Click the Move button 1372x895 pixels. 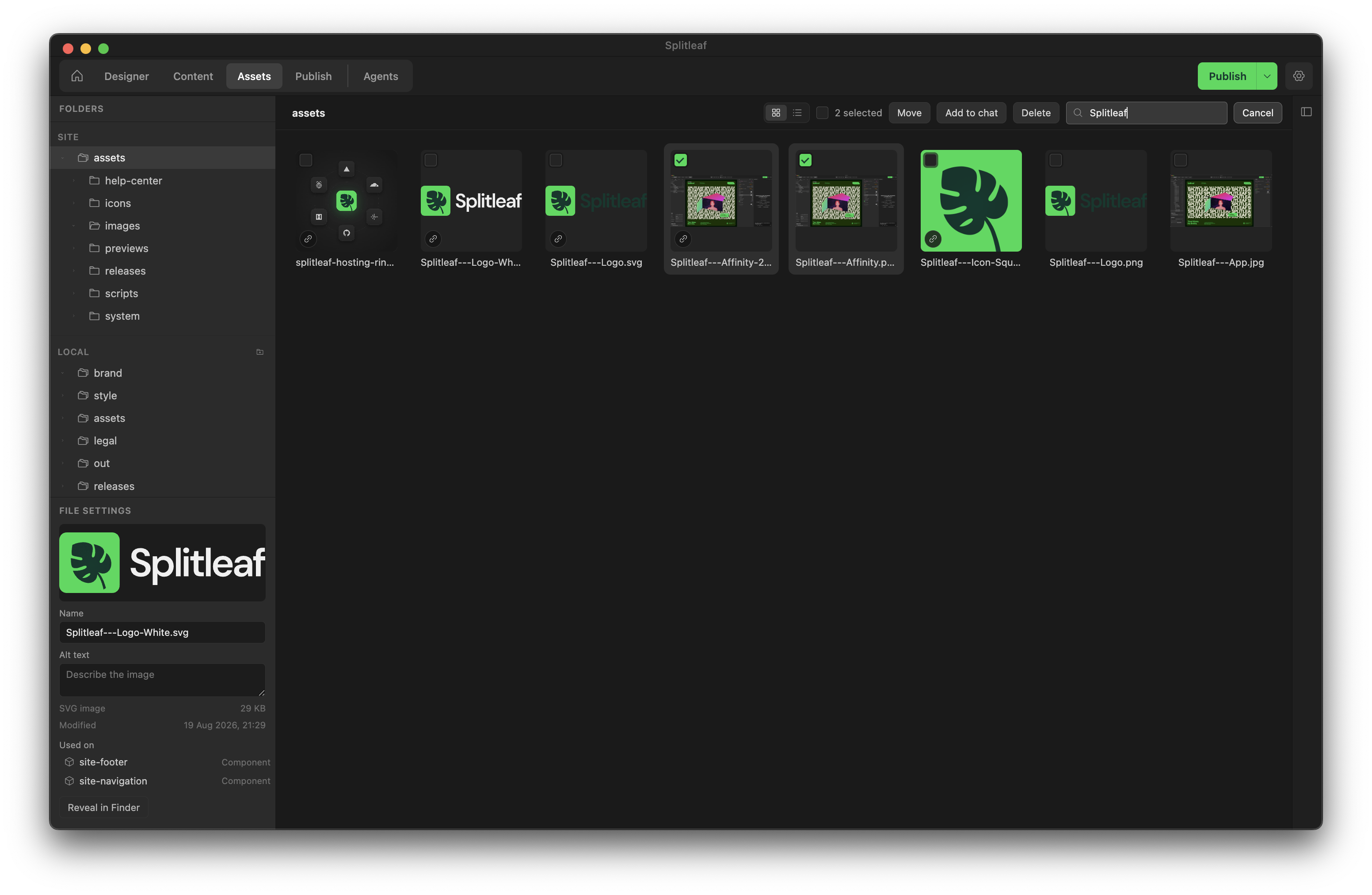pos(909,113)
